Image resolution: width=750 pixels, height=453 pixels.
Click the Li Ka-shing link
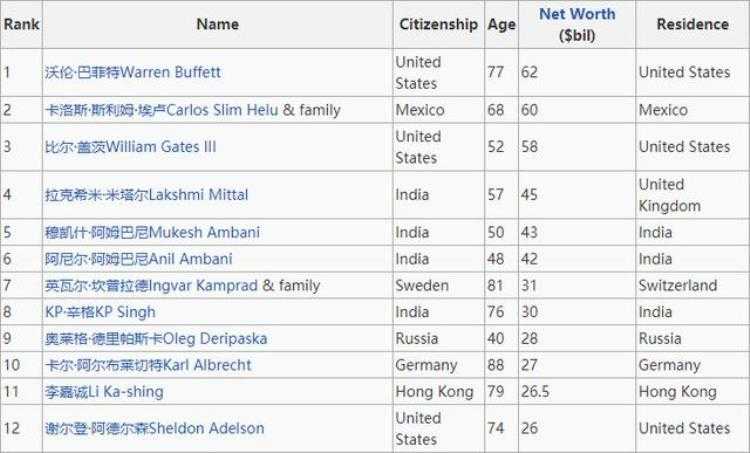click(x=104, y=392)
